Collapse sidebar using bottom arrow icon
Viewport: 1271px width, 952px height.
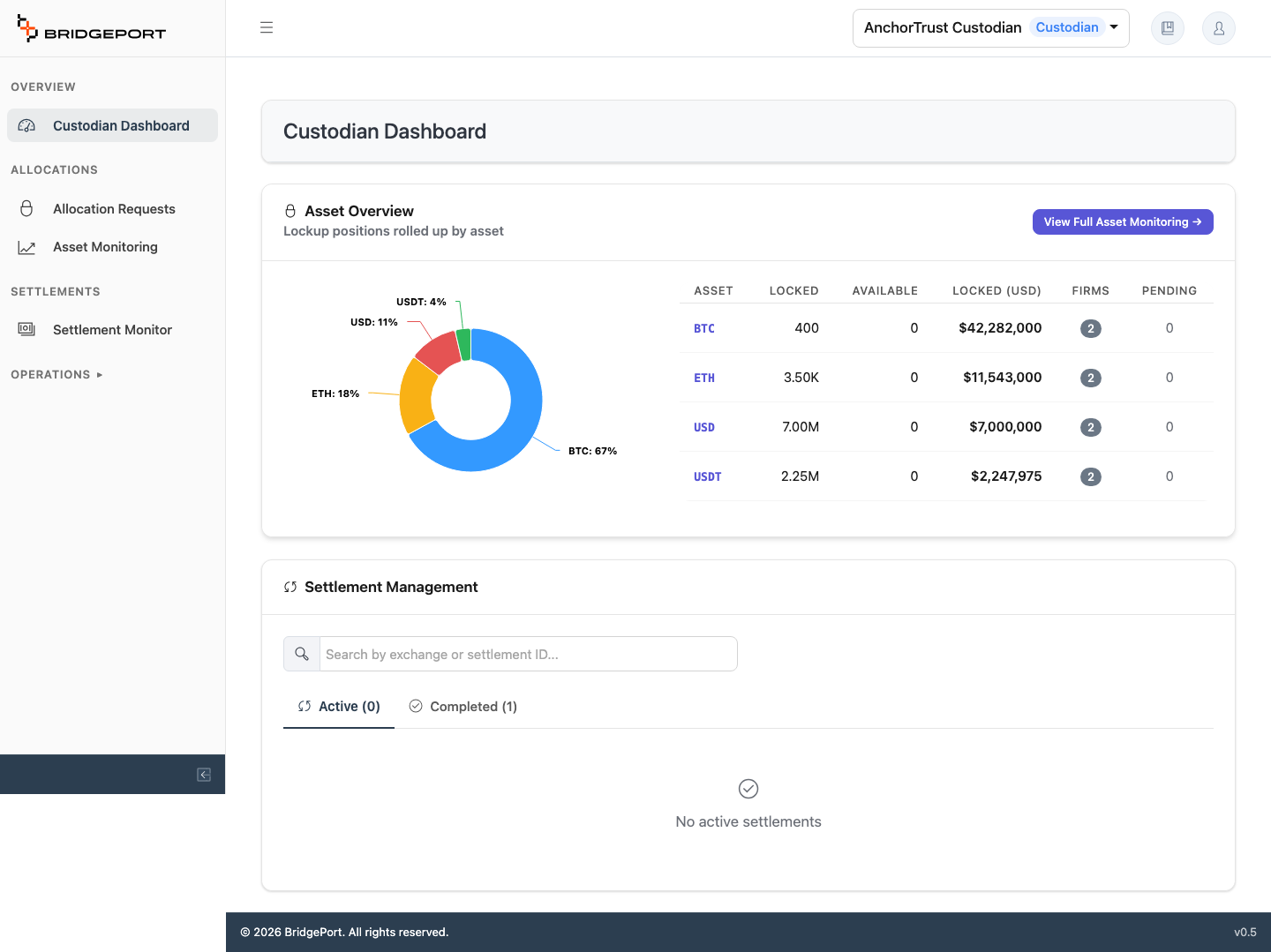click(204, 775)
